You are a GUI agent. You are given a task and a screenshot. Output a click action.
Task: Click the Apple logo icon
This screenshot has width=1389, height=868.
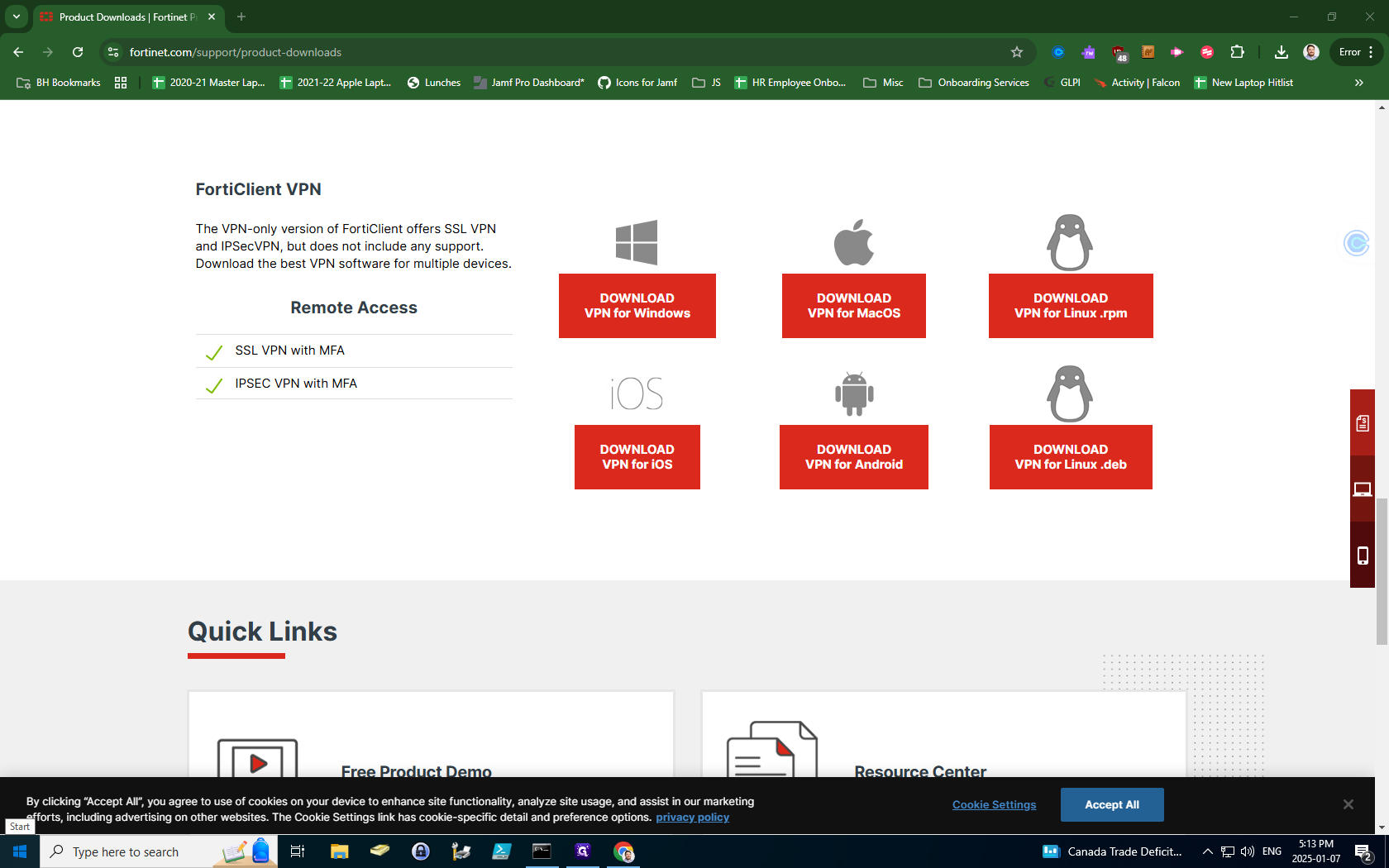854,242
